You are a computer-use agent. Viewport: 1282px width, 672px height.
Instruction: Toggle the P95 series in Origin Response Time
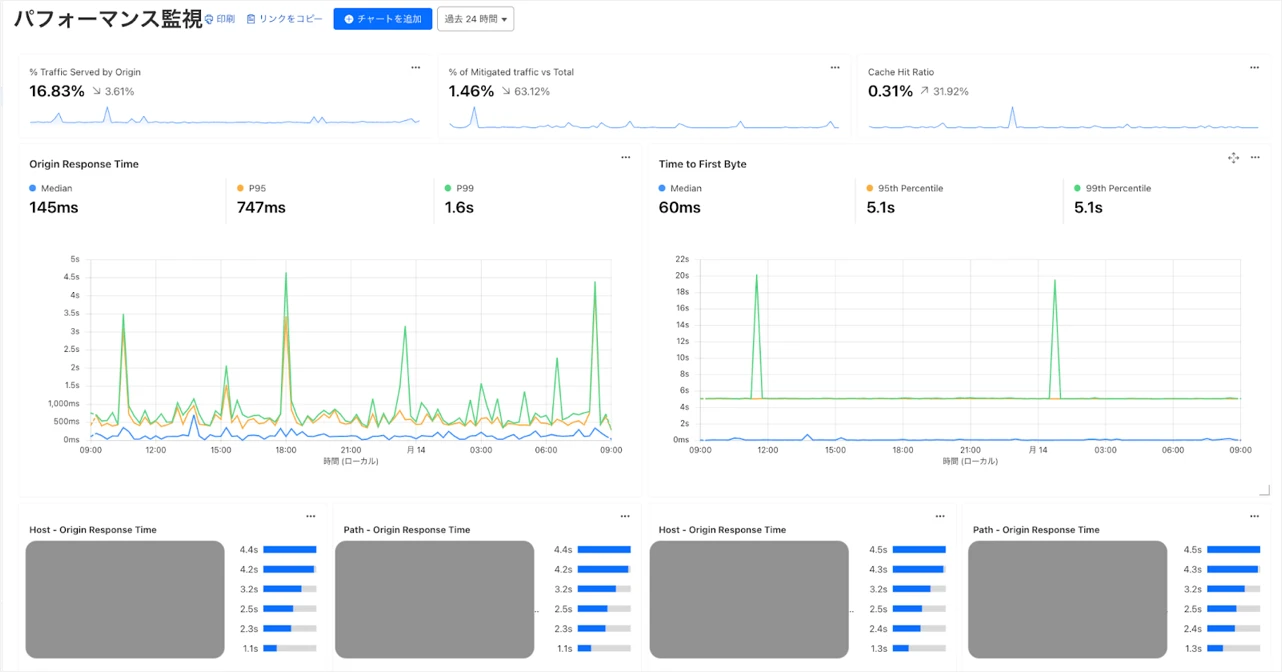click(x=256, y=188)
